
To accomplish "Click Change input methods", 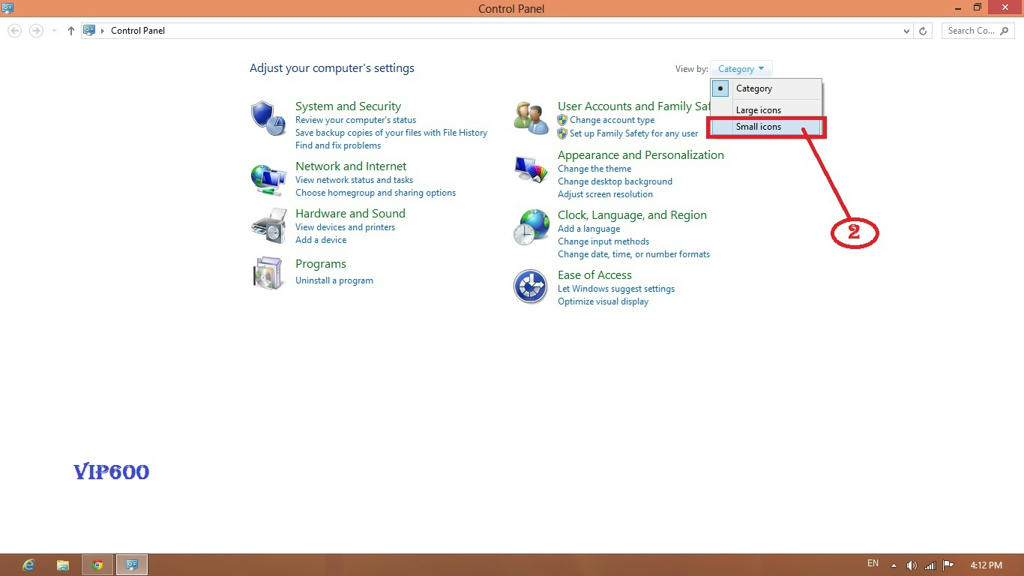I will click(x=603, y=242).
